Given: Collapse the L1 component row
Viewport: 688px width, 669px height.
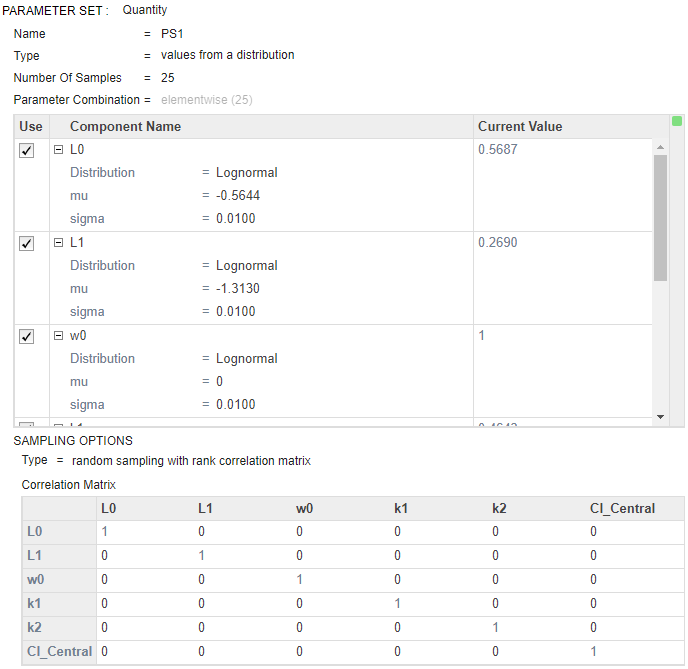Looking at the screenshot, I should coord(58,243).
